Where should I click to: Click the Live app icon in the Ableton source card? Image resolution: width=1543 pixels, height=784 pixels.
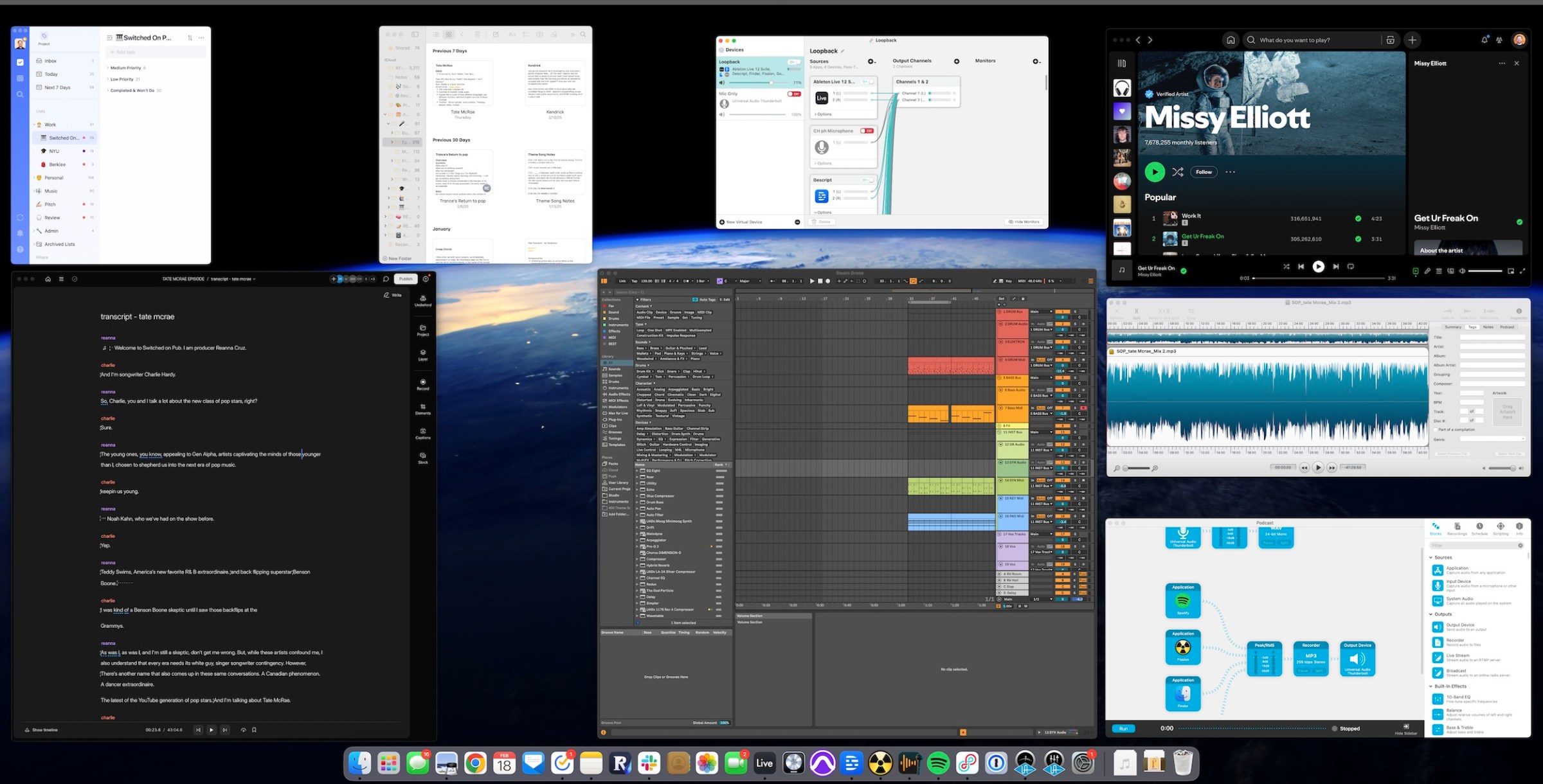[822, 98]
